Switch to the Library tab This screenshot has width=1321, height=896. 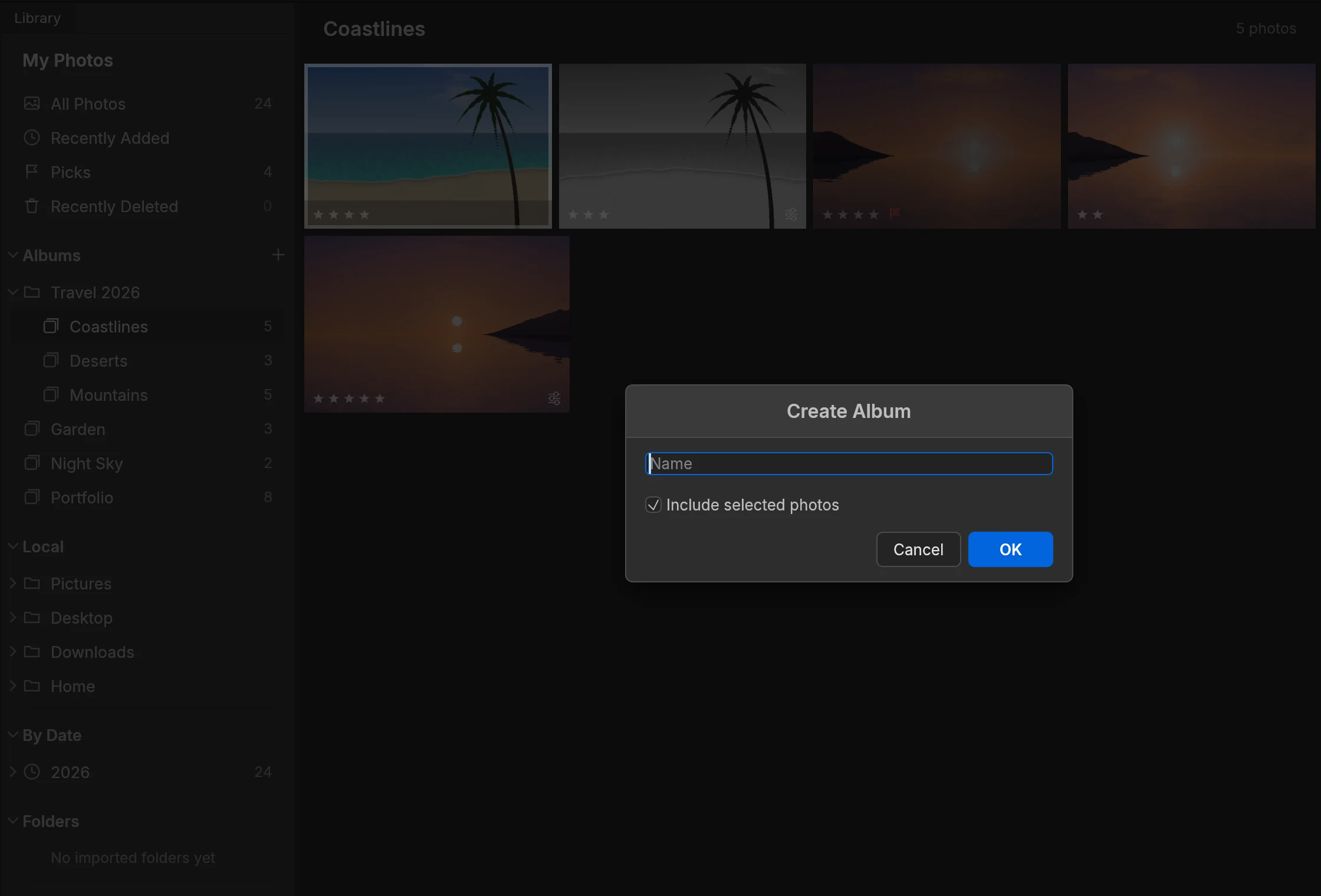[37, 18]
